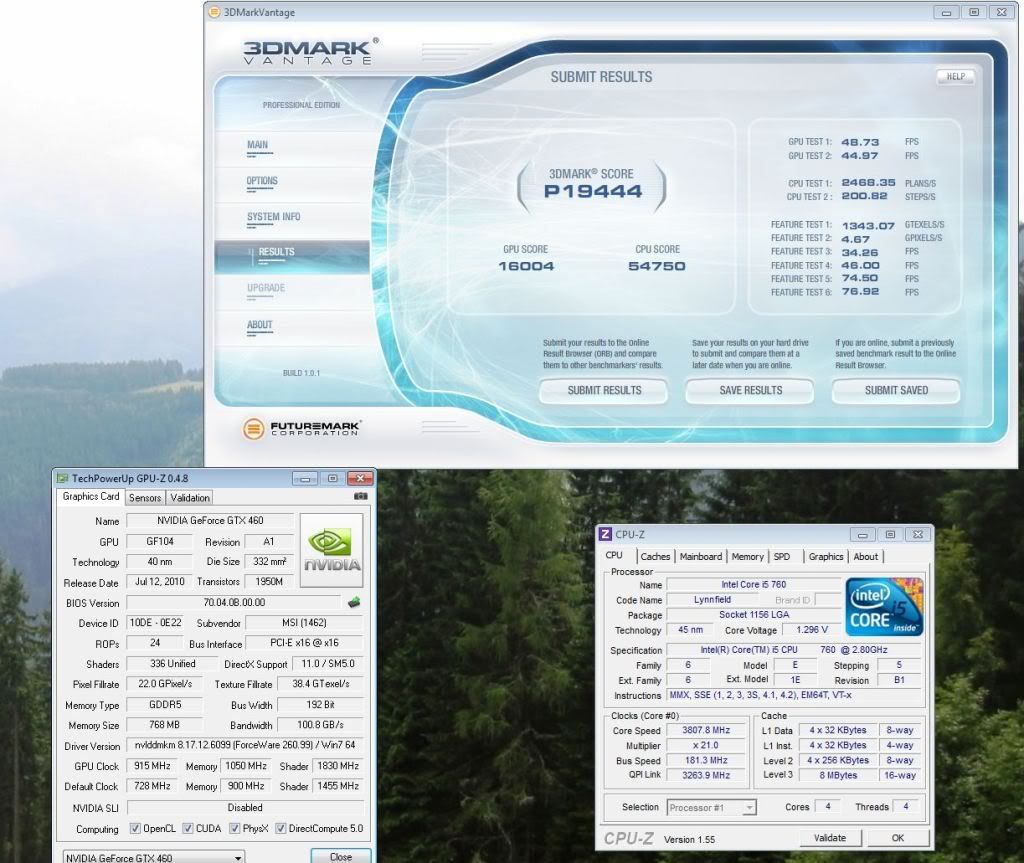Open the About tab in CPU-Z
The width and height of the screenshot is (1024, 863).
point(866,557)
